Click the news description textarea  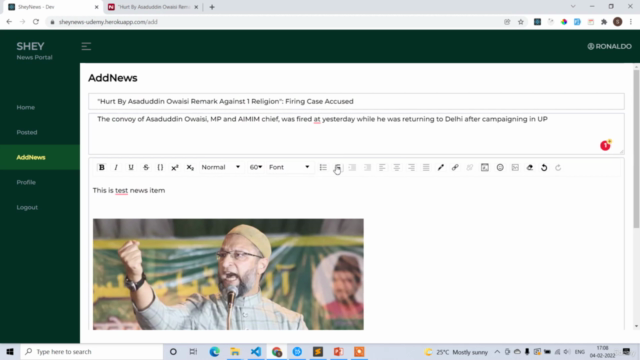pos(356,134)
